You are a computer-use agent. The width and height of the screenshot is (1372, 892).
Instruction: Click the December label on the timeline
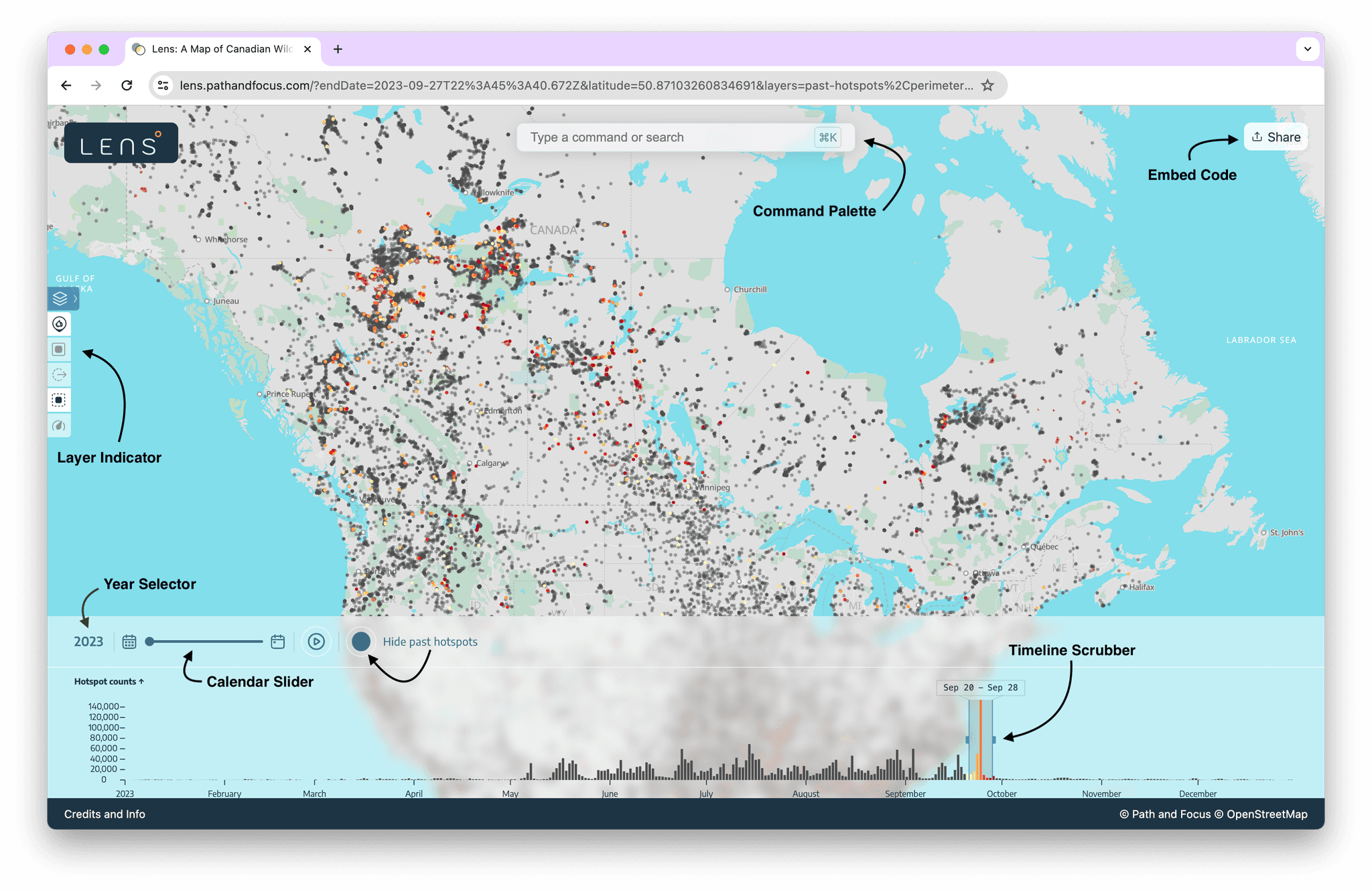(1198, 794)
